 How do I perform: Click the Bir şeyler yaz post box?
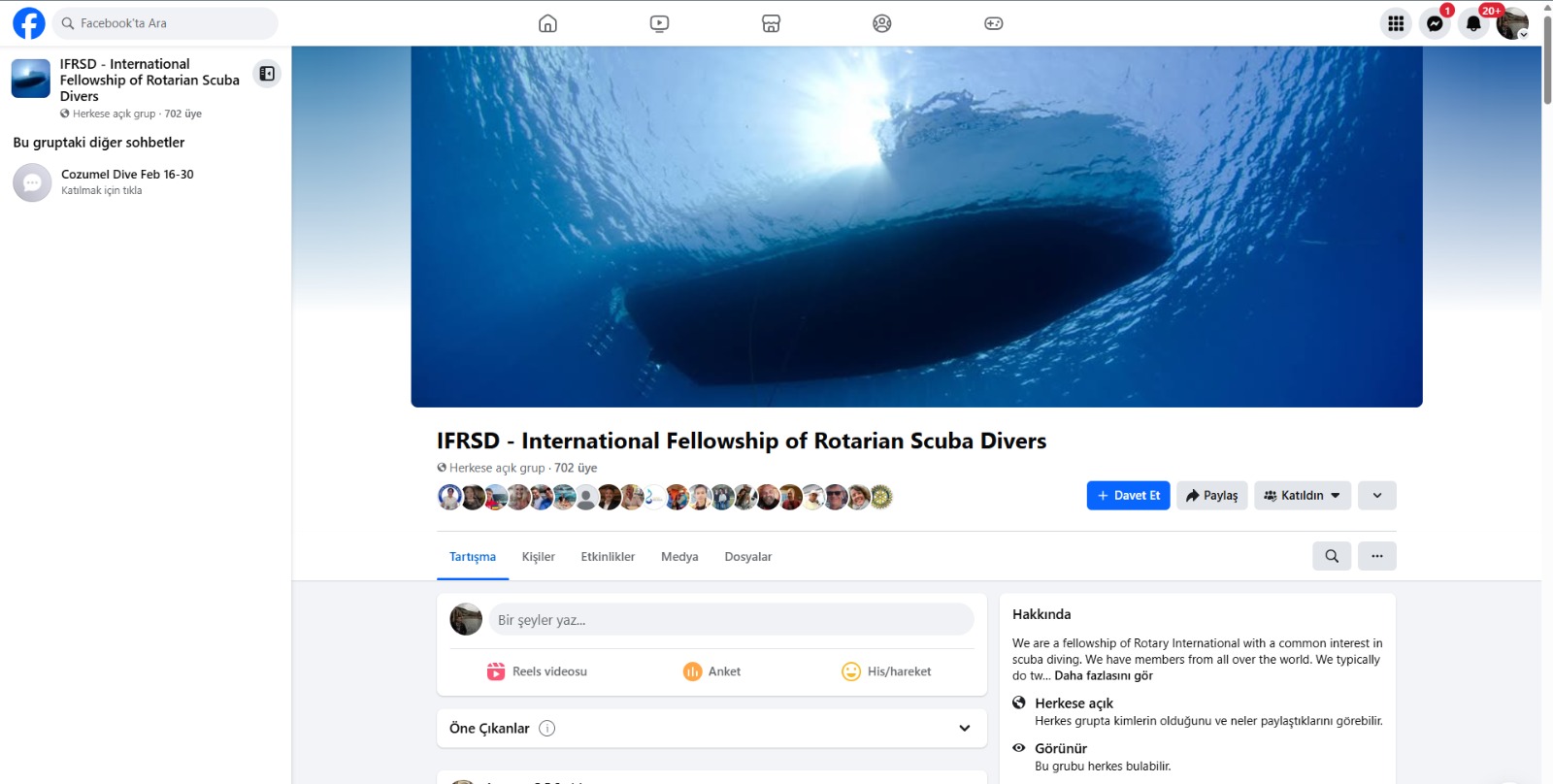click(x=731, y=620)
